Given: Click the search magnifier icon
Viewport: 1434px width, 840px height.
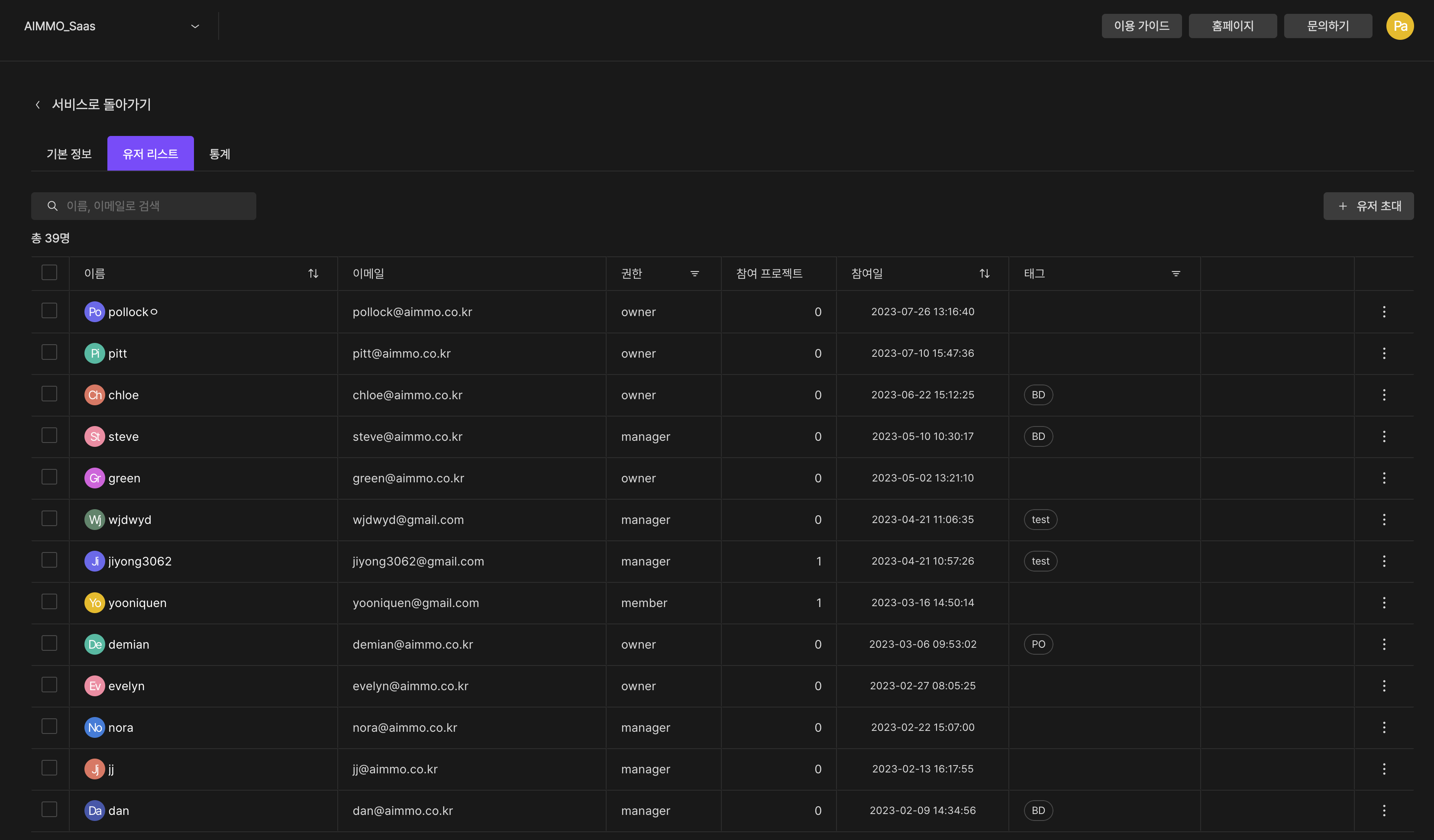Looking at the screenshot, I should tap(52, 205).
